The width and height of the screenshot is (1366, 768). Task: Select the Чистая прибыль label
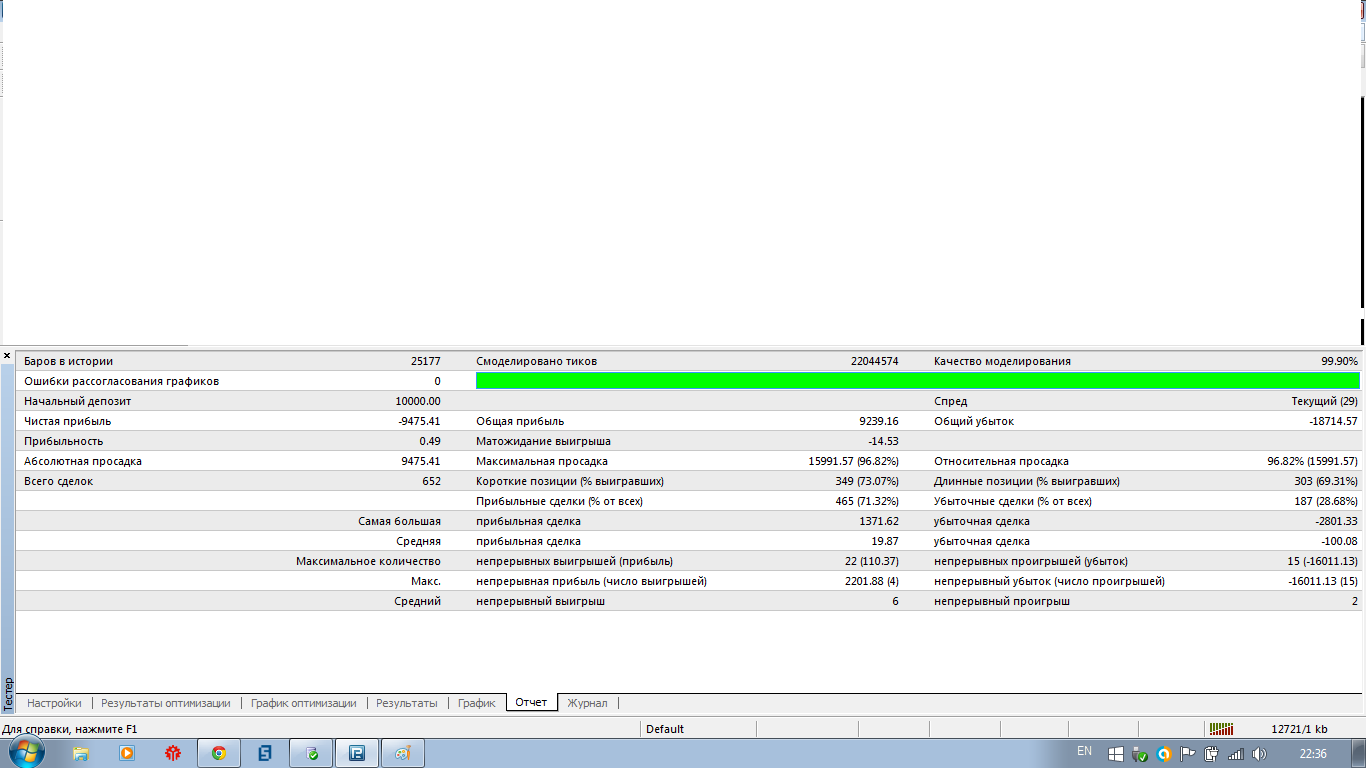68,421
